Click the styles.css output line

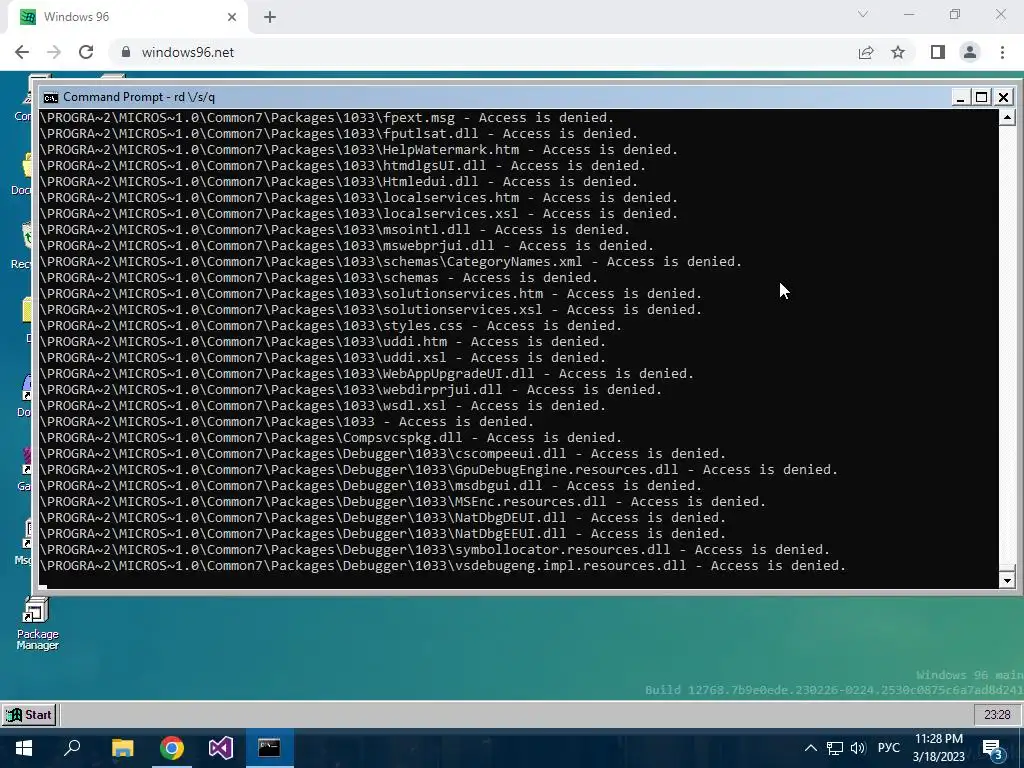pyautogui.click(x=331, y=325)
